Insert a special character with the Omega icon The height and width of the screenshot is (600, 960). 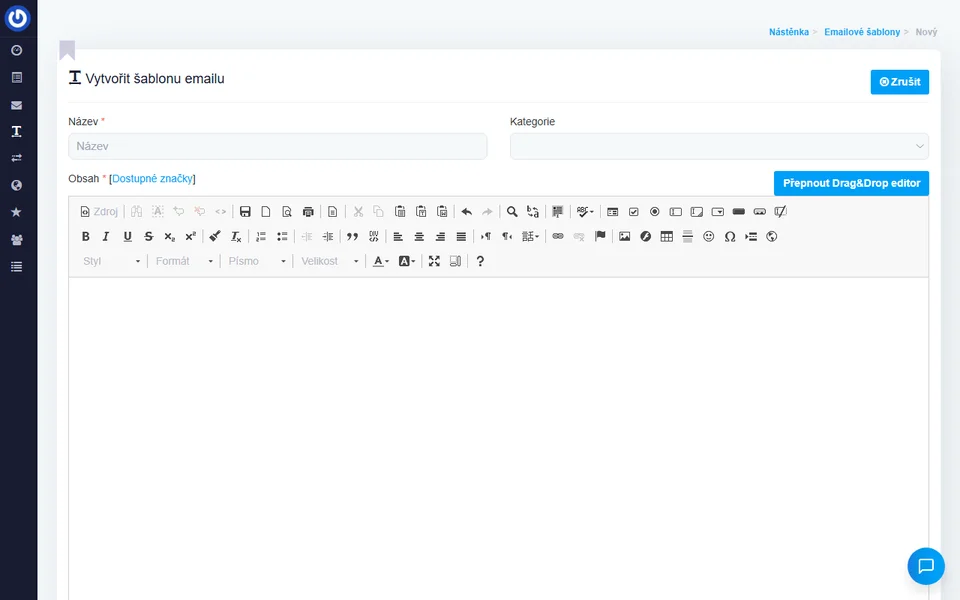click(x=730, y=237)
